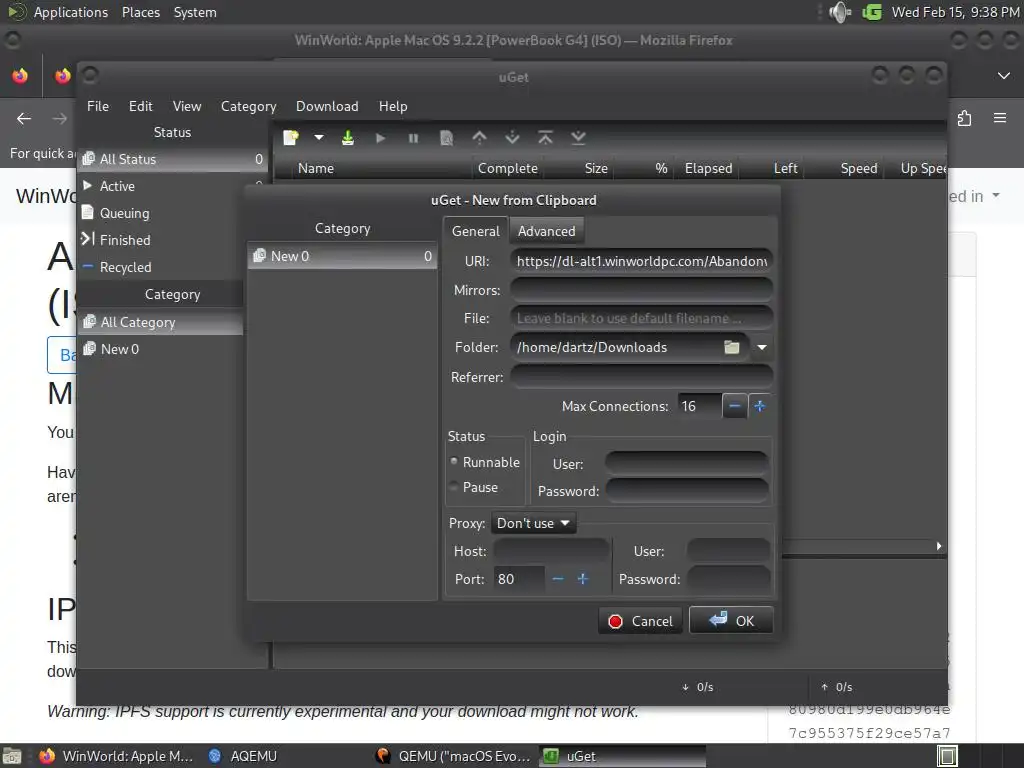Click Firefox extensions puzzle icon
The image size is (1024, 768).
[x=964, y=118]
